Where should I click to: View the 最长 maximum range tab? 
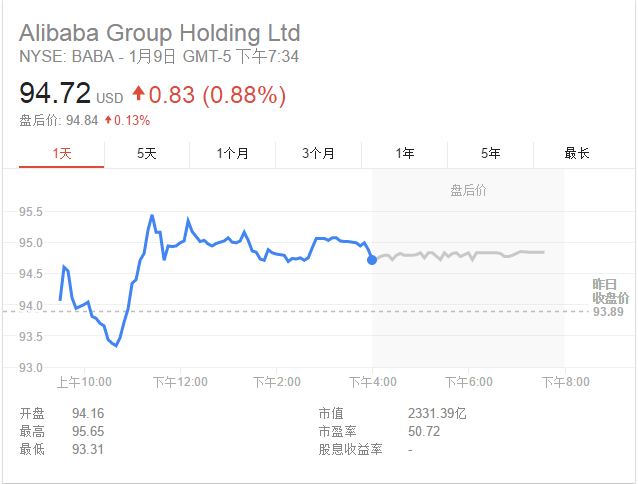577,153
